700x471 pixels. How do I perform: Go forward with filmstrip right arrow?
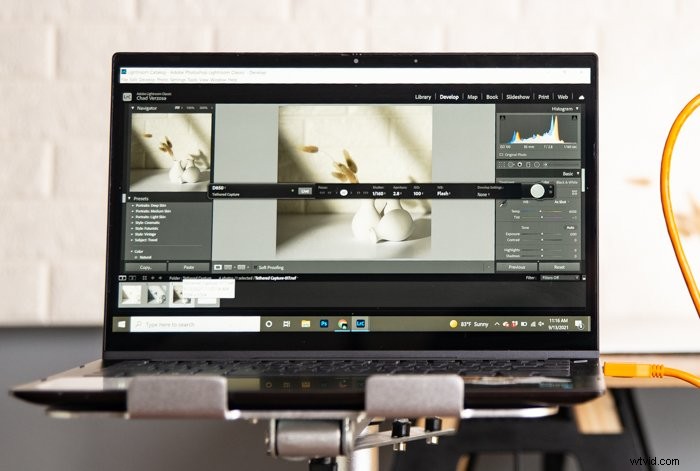click(160, 278)
